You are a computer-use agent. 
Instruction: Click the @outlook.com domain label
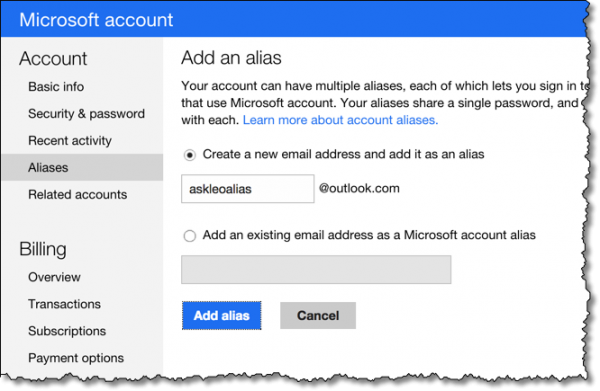click(359, 188)
